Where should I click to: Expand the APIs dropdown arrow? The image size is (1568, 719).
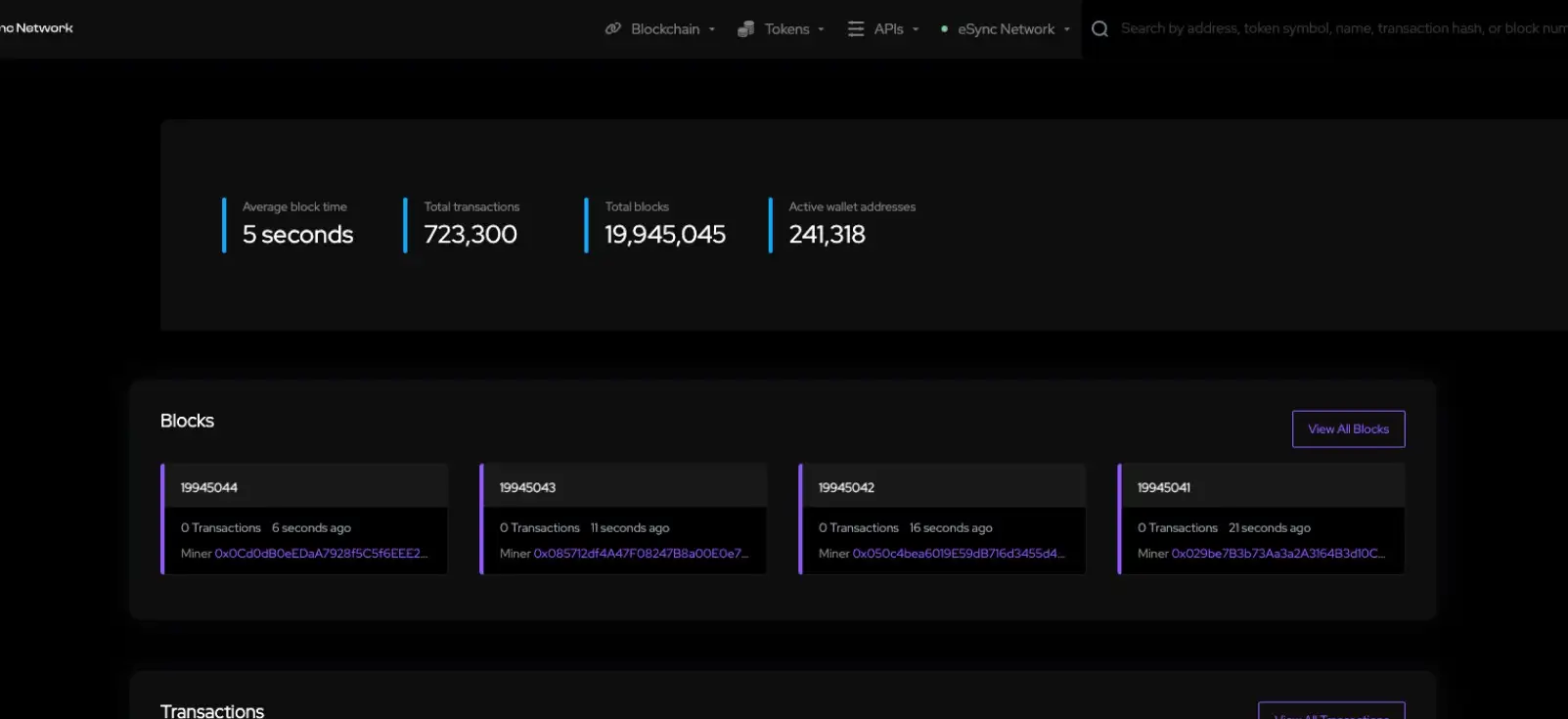coord(916,29)
